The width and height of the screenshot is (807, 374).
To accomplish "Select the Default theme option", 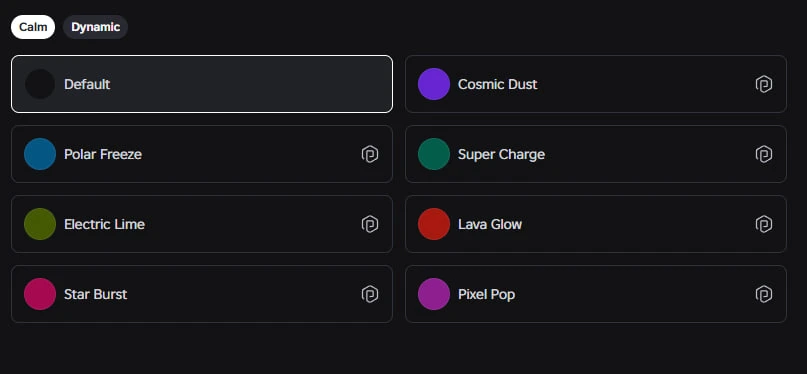I will [x=202, y=84].
